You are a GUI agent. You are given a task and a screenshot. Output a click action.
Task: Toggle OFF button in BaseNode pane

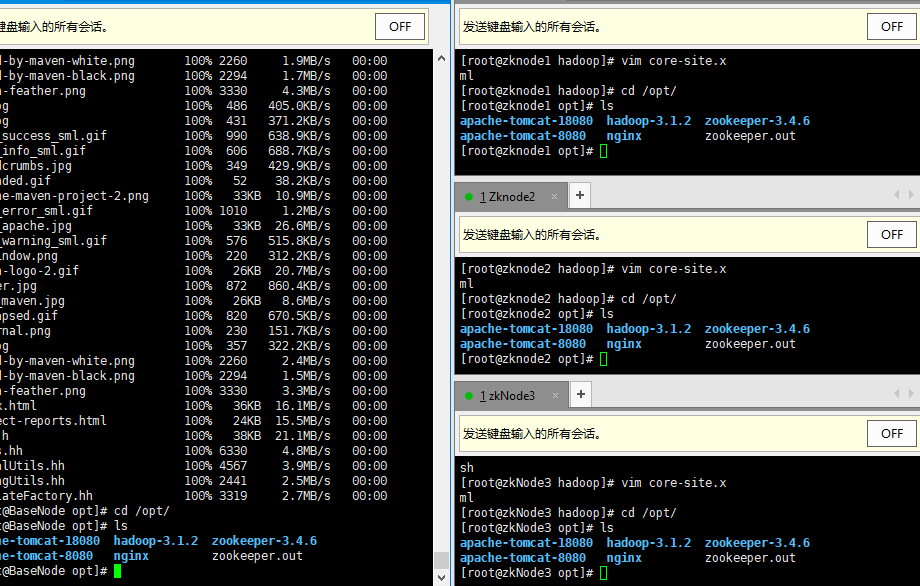coord(400,26)
